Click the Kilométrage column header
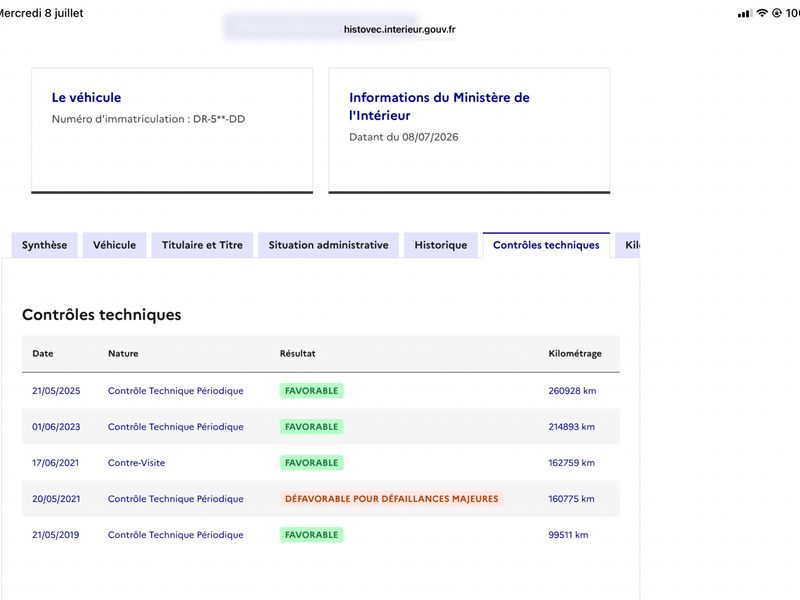The image size is (800, 600). click(575, 354)
